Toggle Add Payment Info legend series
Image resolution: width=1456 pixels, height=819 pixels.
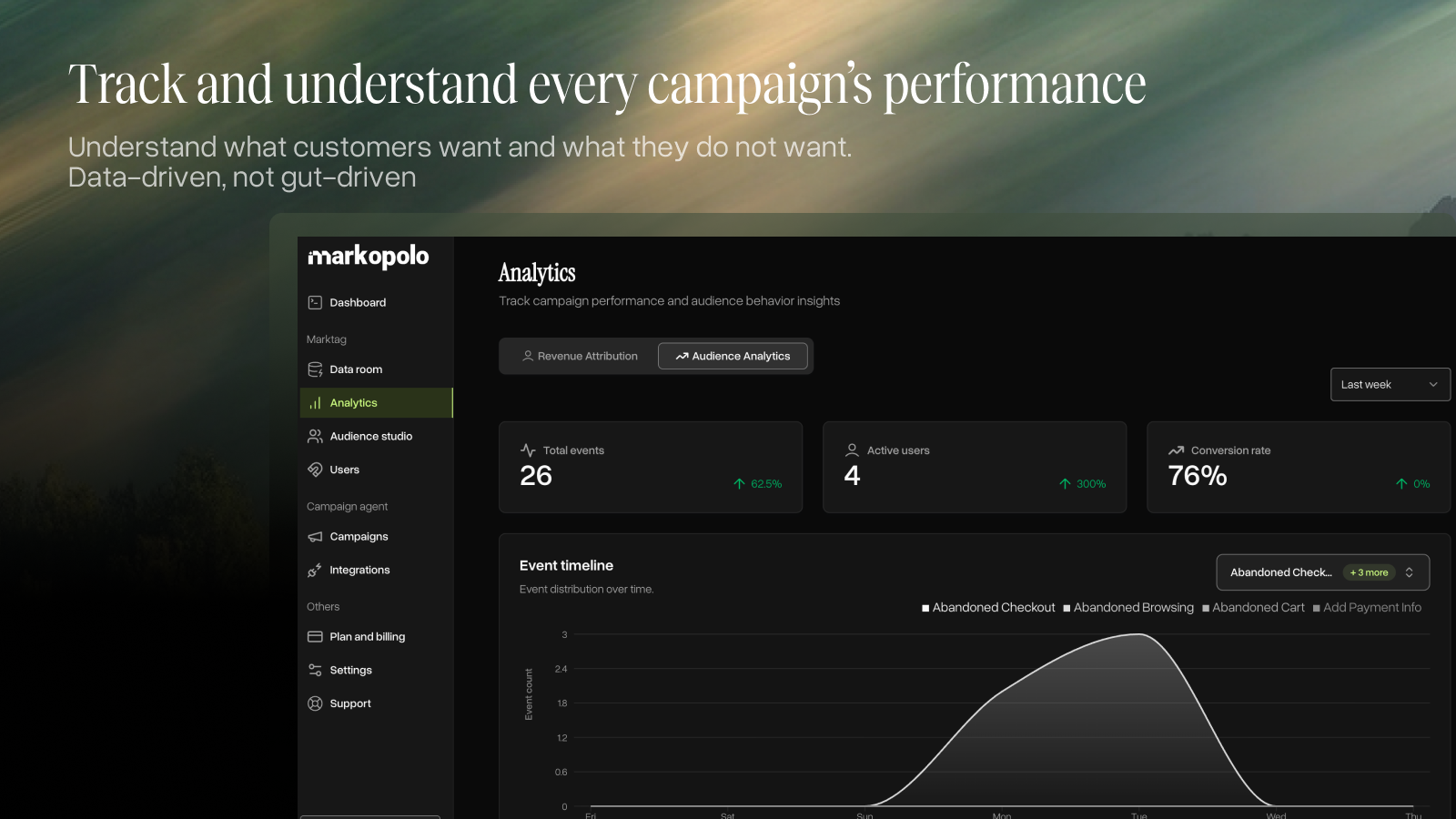tap(1367, 608)
